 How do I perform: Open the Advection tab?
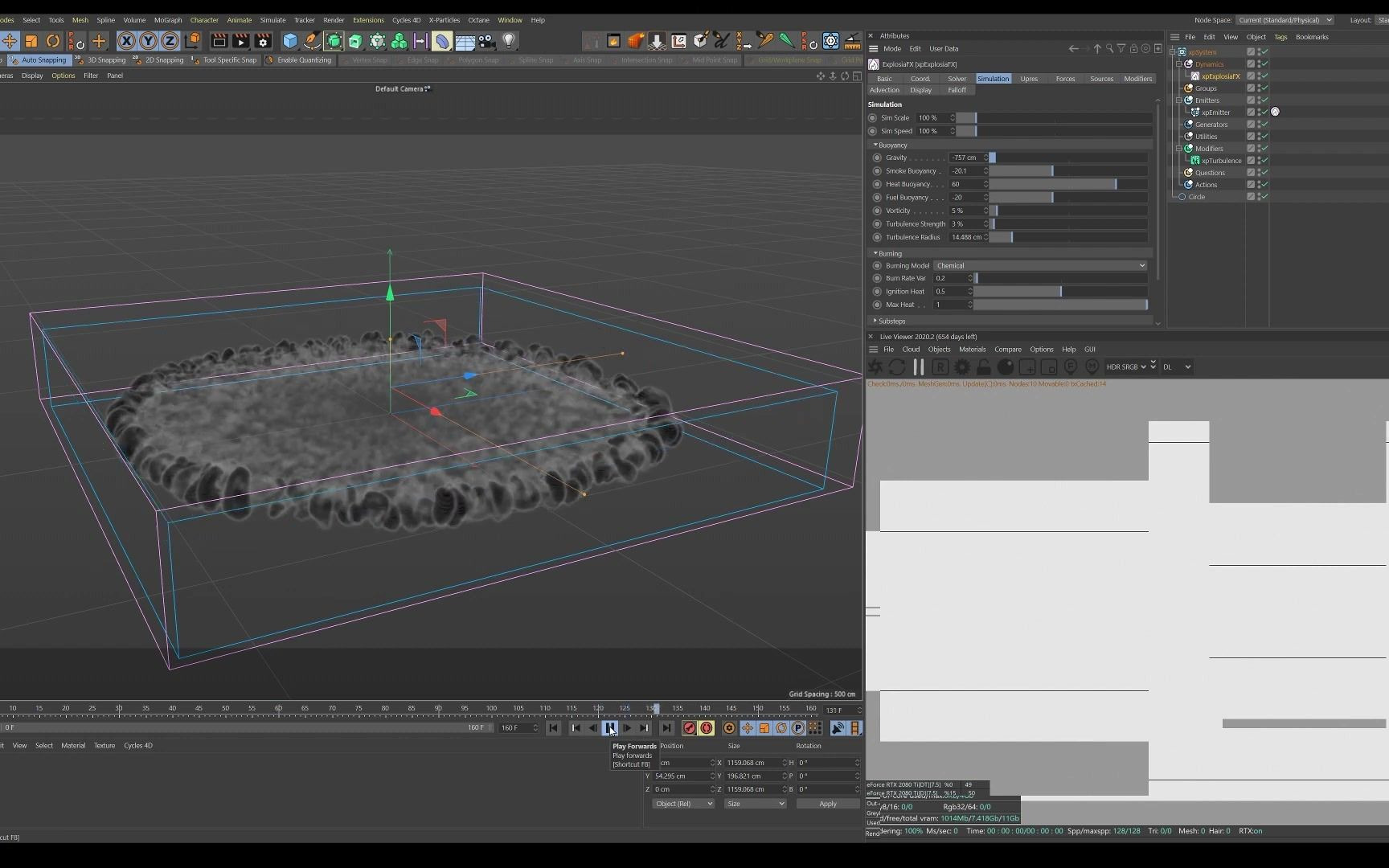884,90
